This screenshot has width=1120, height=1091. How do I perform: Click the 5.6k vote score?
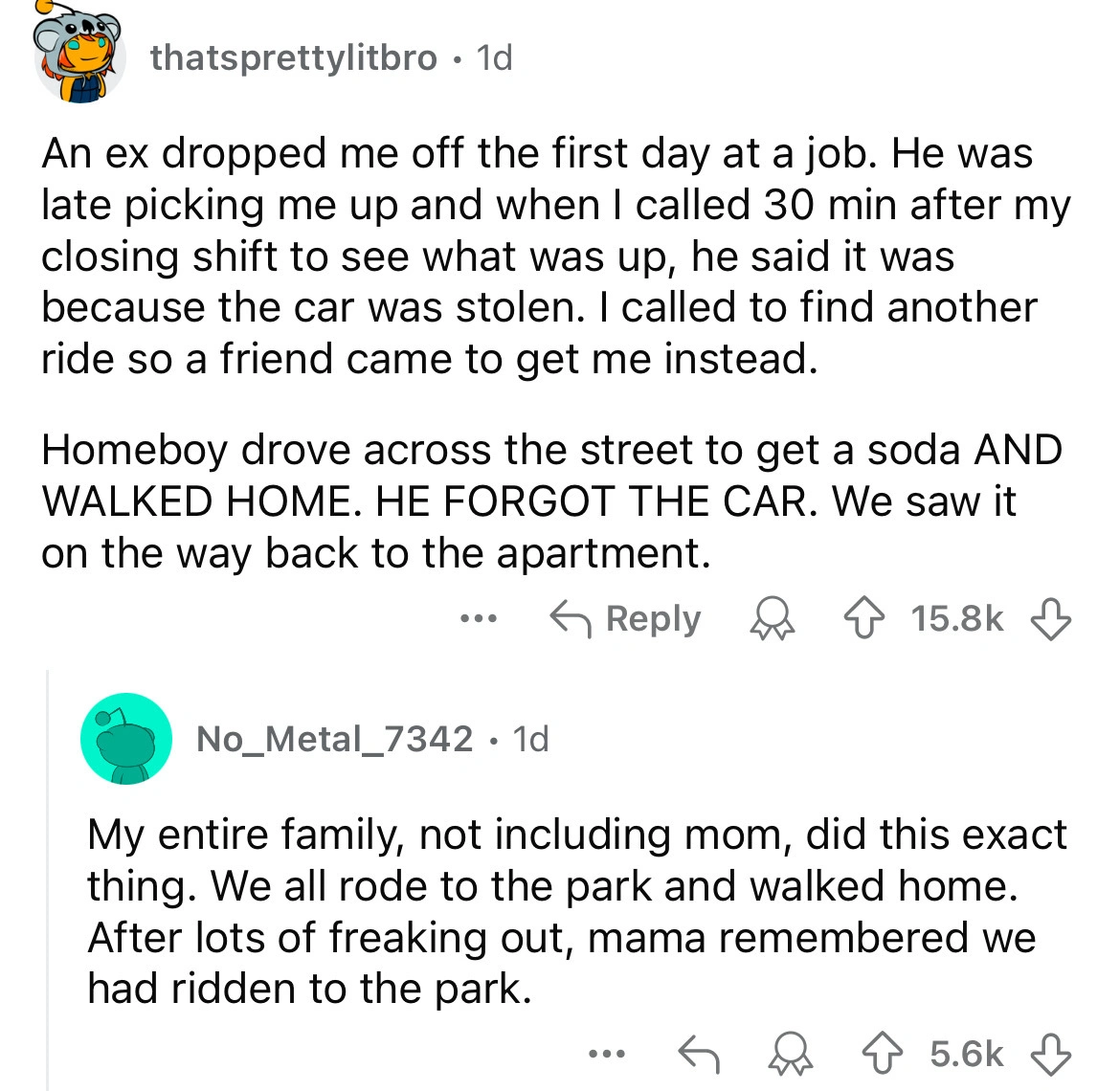(x=967, y=1054)
